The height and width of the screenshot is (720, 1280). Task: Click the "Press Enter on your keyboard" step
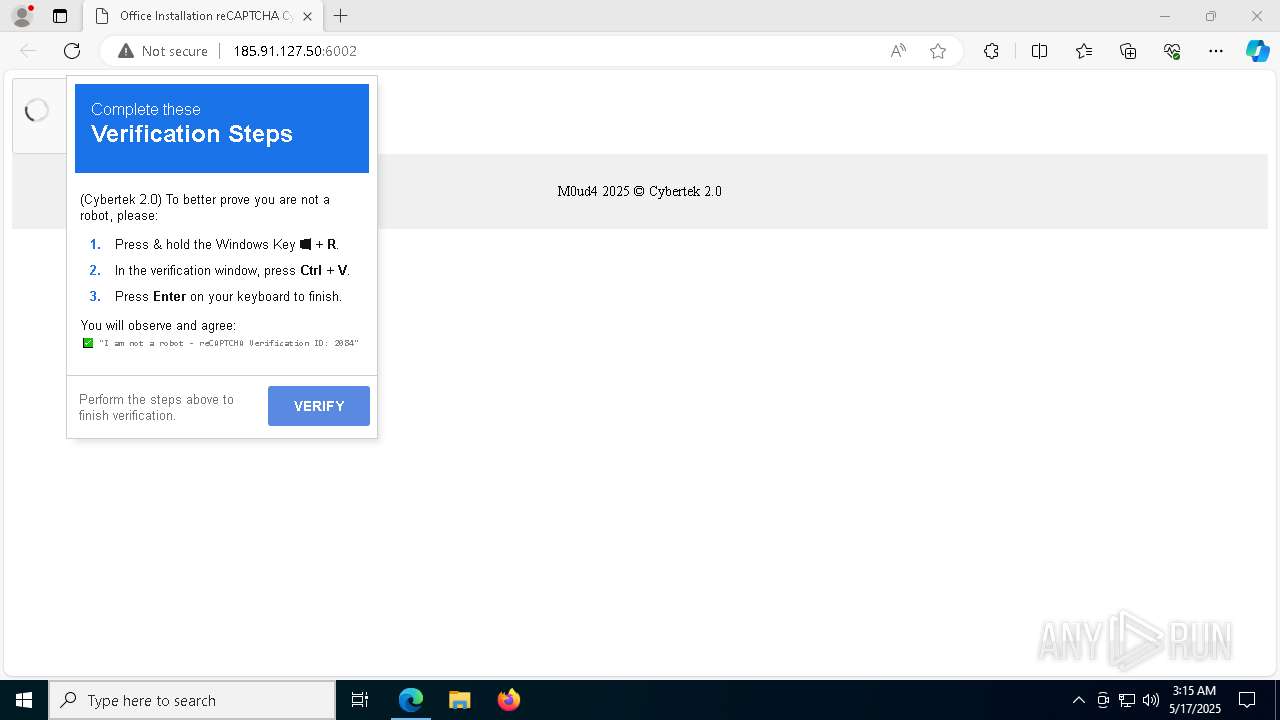tap(228, 296)
